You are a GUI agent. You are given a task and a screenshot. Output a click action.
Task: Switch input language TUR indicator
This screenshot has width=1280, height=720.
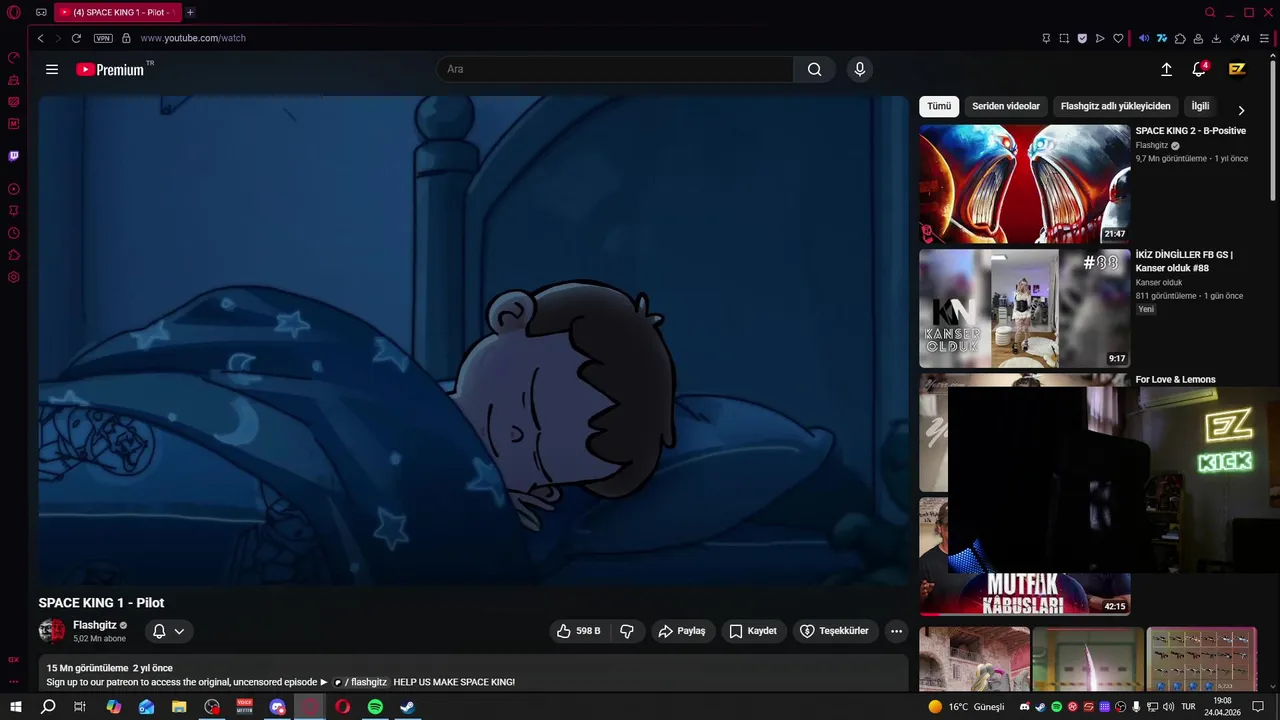pyautogui.click(x=1188, y=707)
